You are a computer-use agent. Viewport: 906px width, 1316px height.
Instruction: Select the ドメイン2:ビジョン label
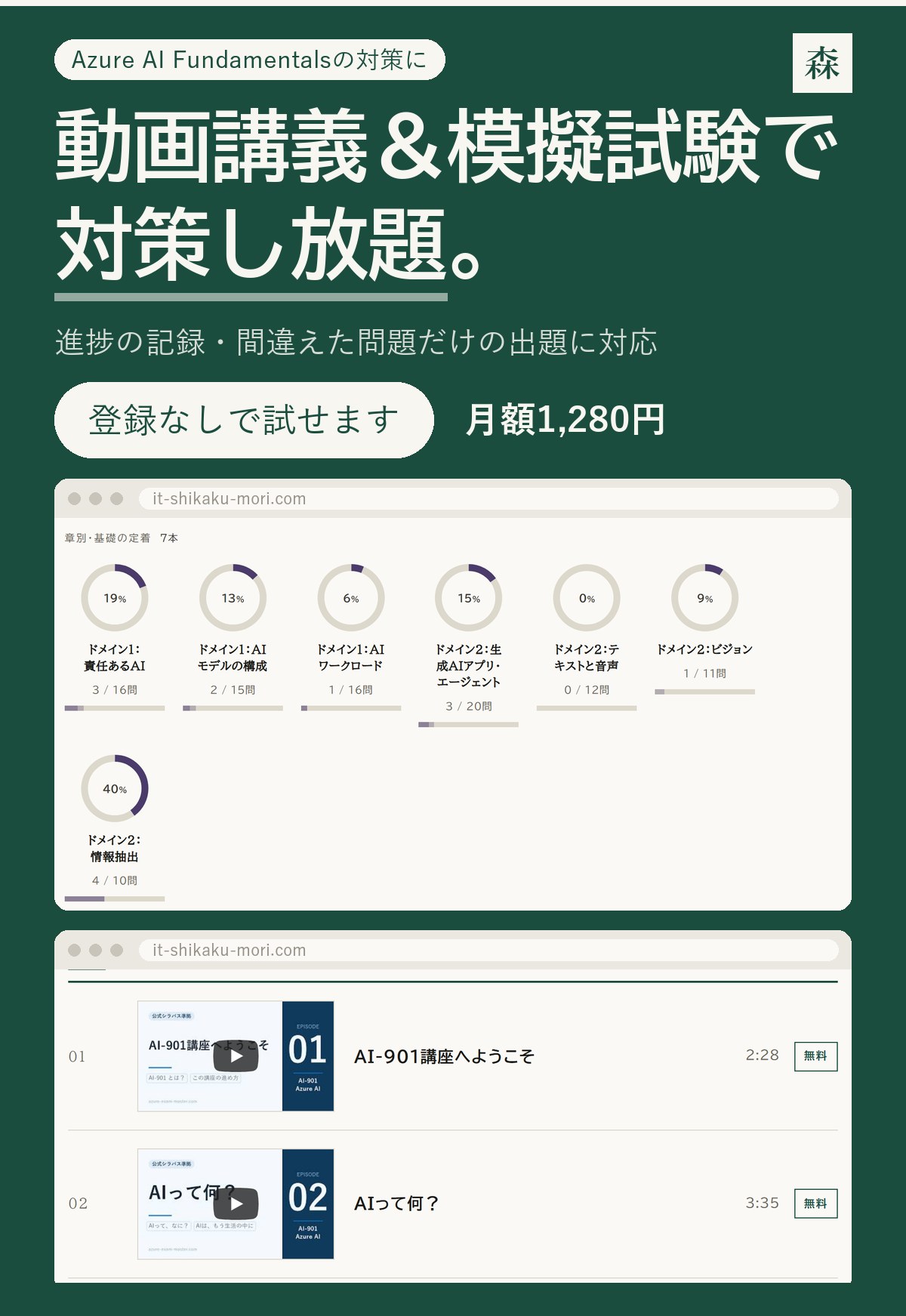(x=705, y=649)
